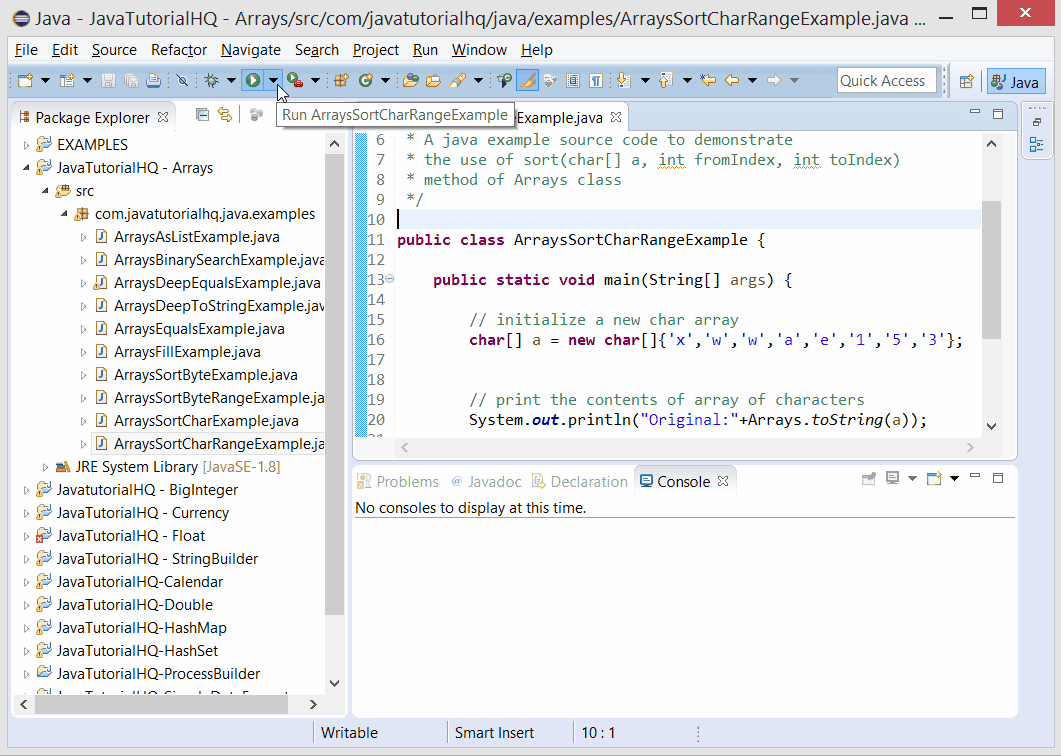
Task: Click the New wizard icon
Action: [x=25, y=81]
